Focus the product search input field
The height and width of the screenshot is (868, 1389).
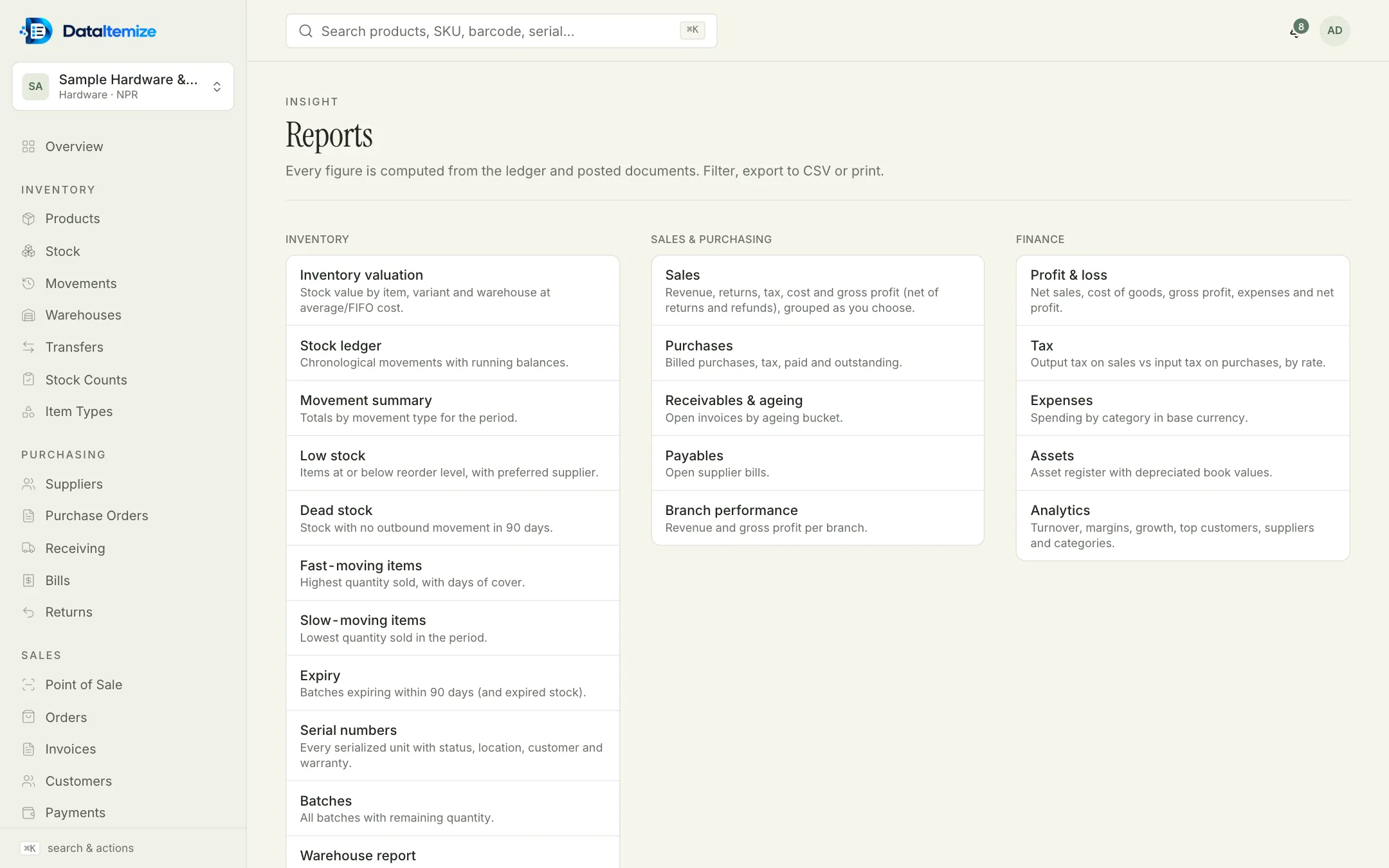click(501, 31)
